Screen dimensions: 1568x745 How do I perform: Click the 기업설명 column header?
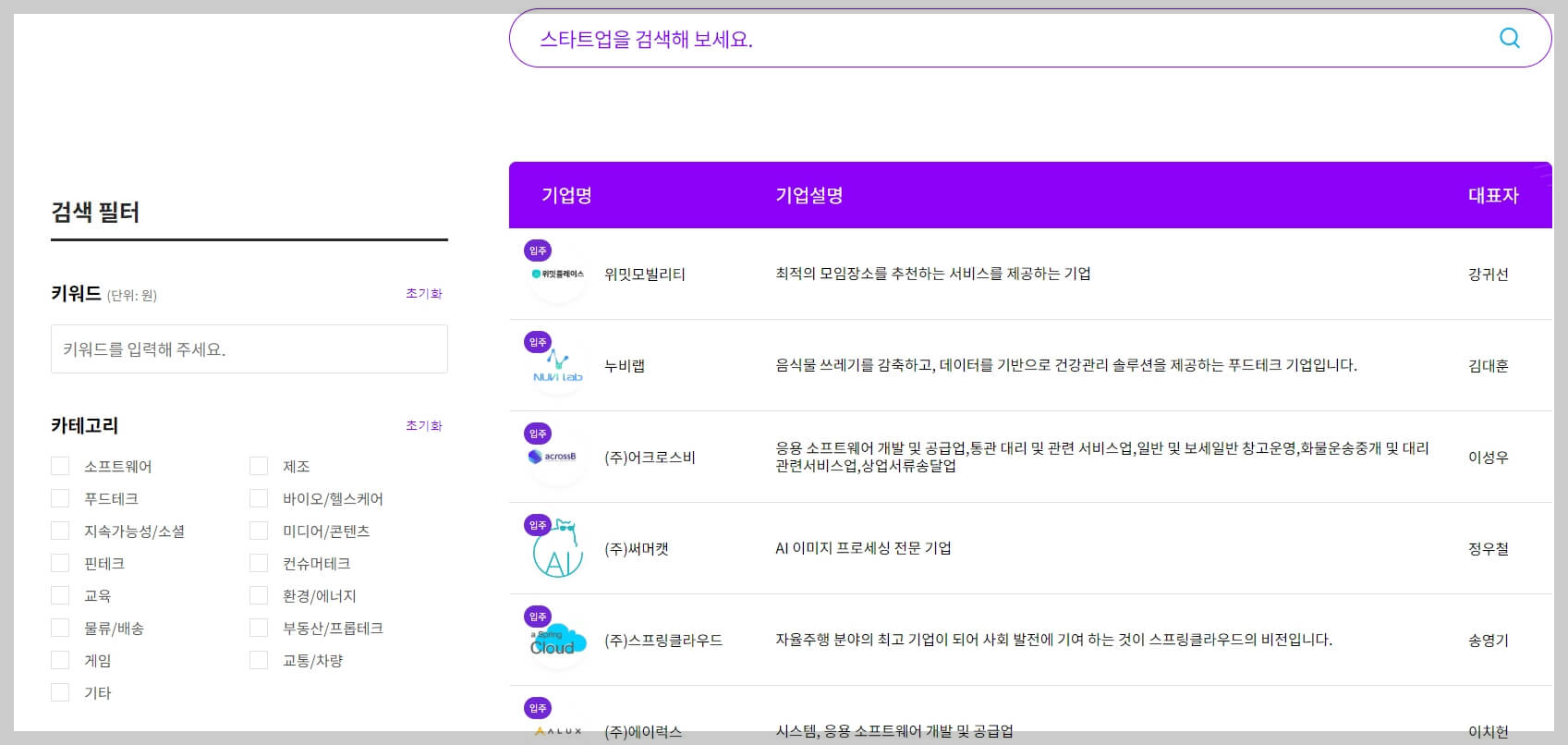pyautogui.click(x=809, y=195)
